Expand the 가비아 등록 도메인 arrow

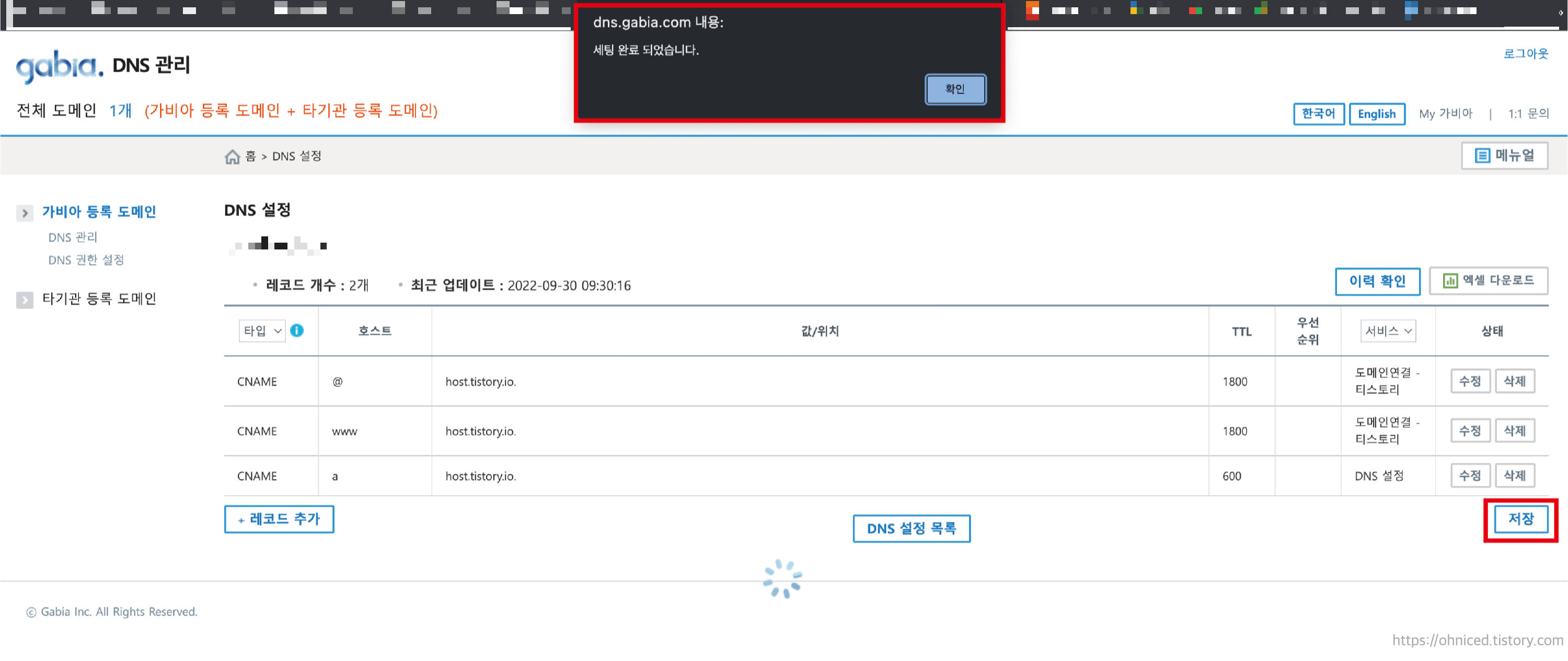click(25, 213)
